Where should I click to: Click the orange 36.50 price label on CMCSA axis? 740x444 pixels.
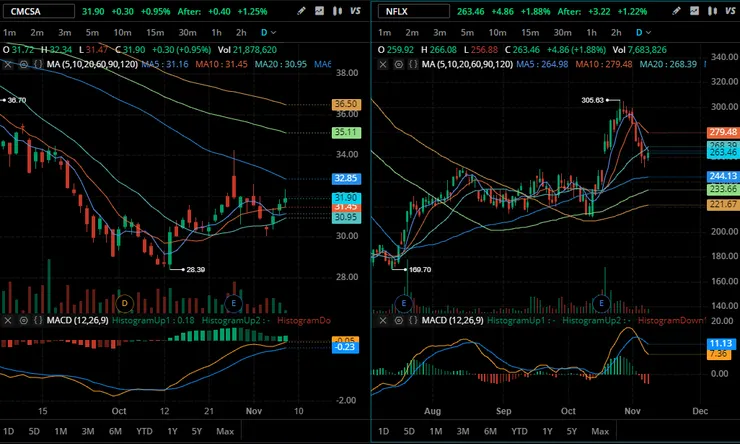[346, 104]
